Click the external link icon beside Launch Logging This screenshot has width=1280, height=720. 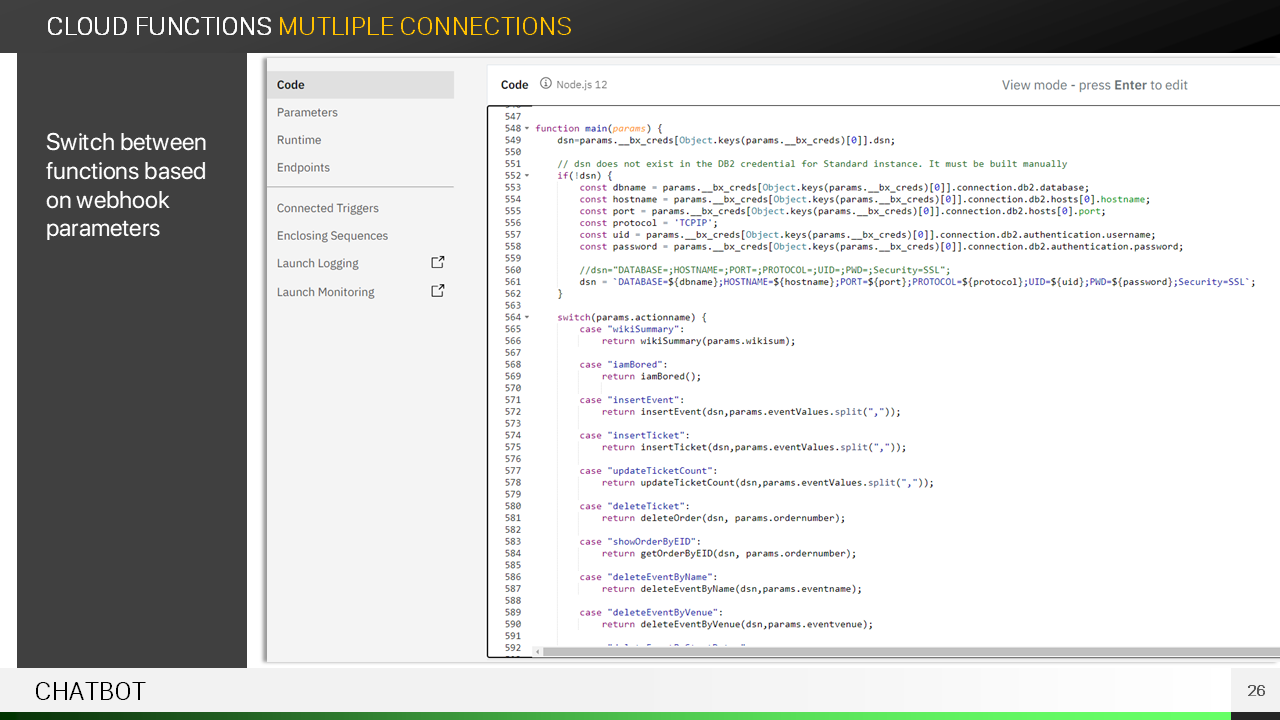click(437, 263)
